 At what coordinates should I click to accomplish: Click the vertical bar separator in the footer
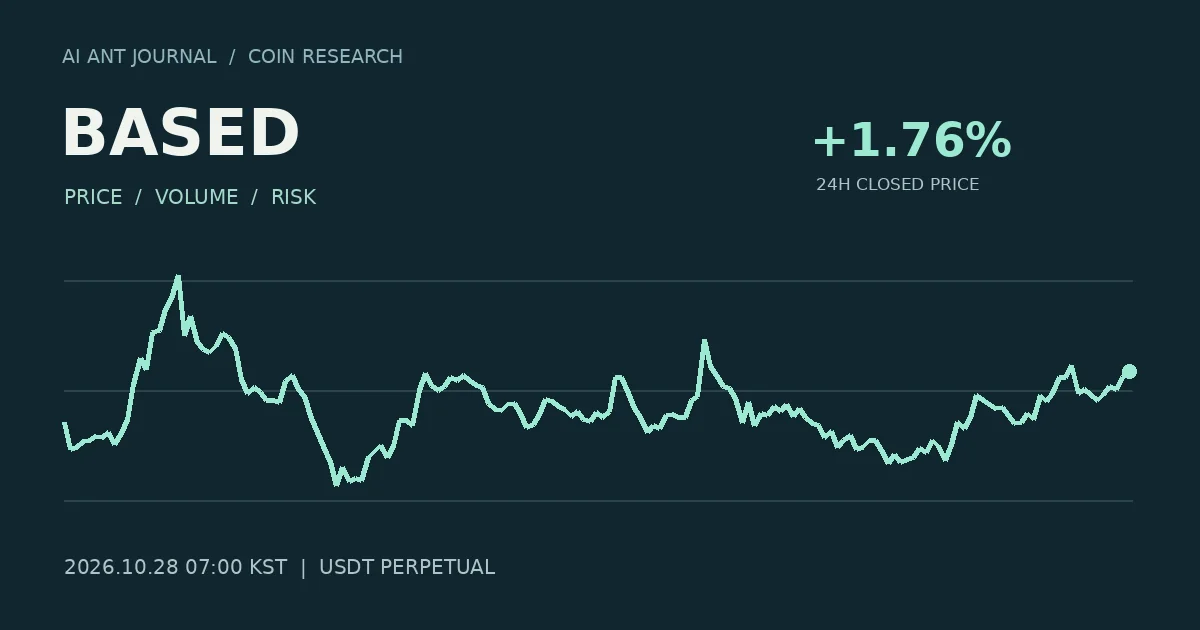click(303, 567)
